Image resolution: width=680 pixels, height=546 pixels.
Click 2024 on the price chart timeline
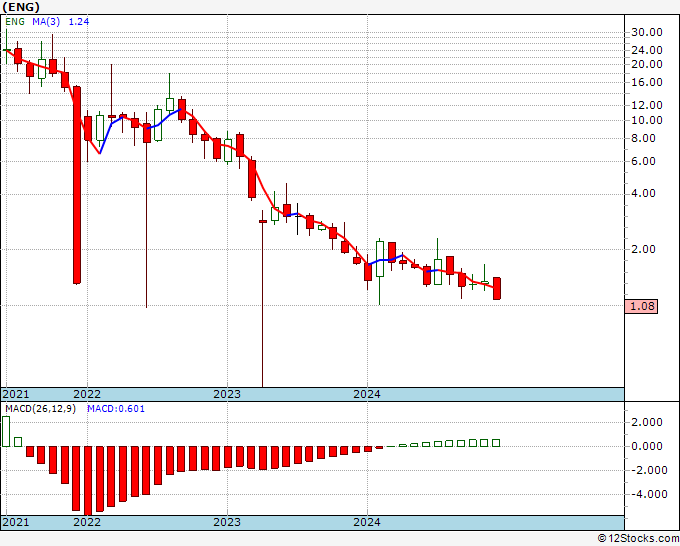click(367, 394)
